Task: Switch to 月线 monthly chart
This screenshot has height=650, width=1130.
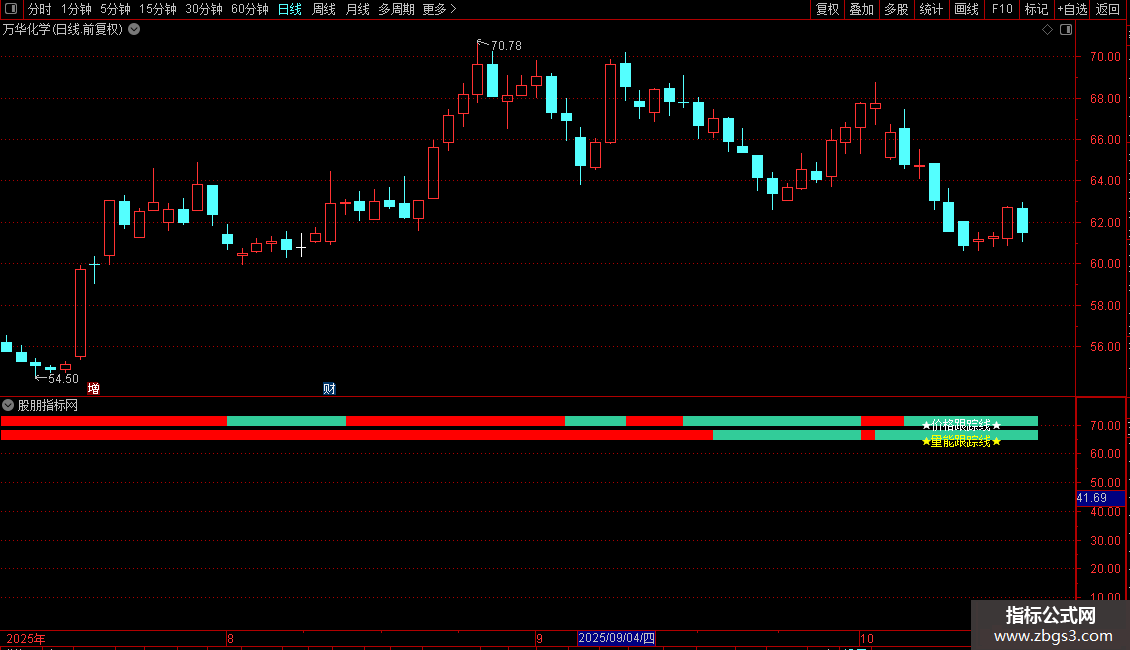Action: tap(357, 9)
